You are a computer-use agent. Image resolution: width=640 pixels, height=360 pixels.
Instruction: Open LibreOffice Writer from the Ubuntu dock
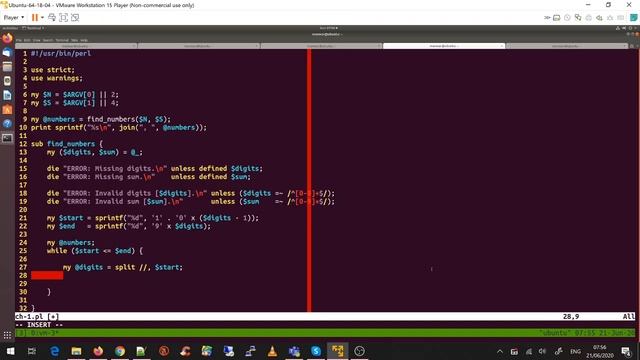tap(7, 95)
